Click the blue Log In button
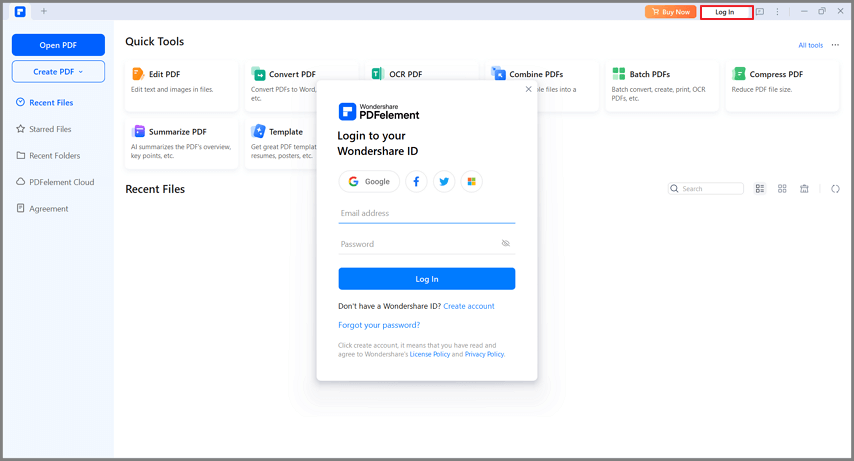 tap(426, 279)
